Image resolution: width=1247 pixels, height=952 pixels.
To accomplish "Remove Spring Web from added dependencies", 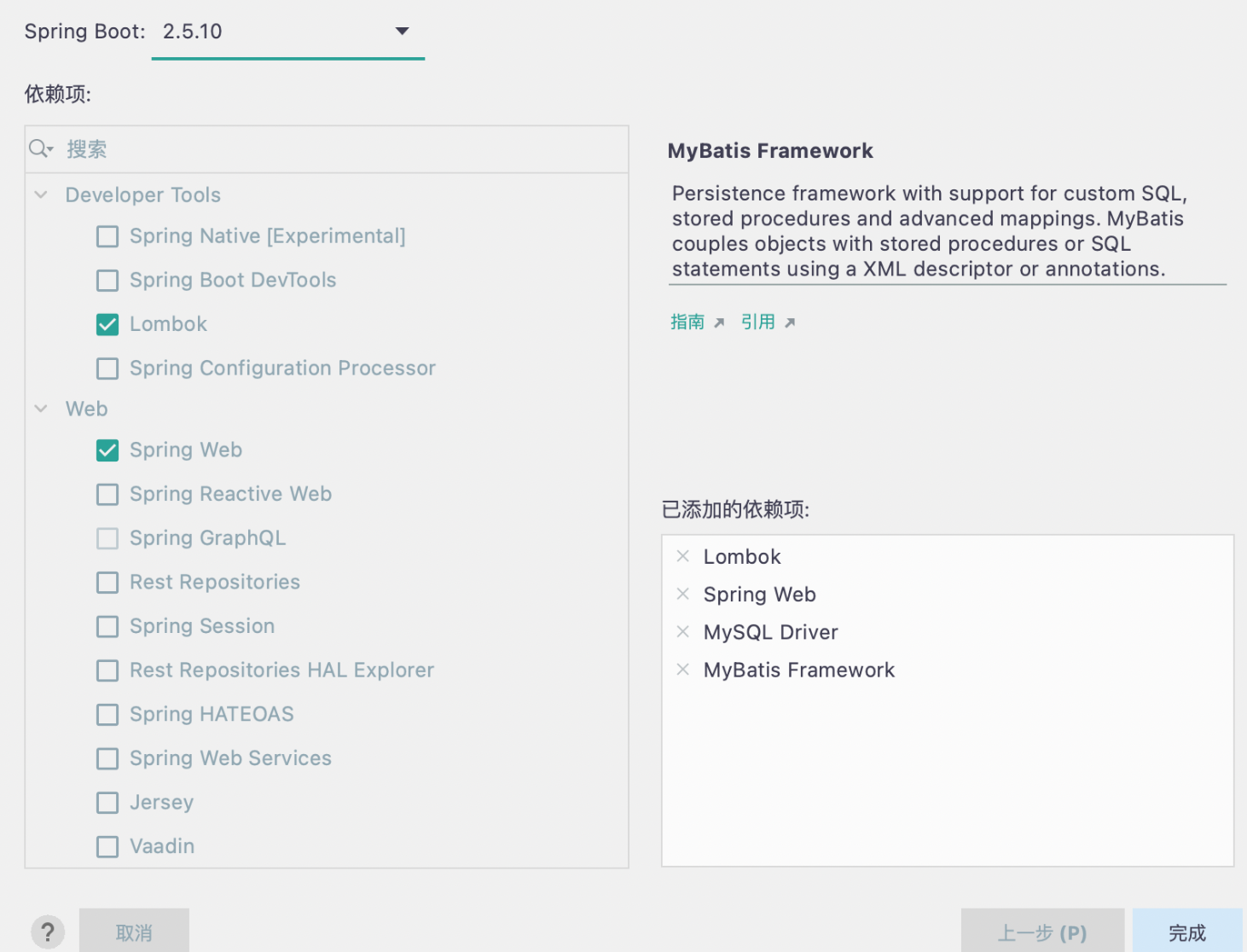I will point(682,594).
